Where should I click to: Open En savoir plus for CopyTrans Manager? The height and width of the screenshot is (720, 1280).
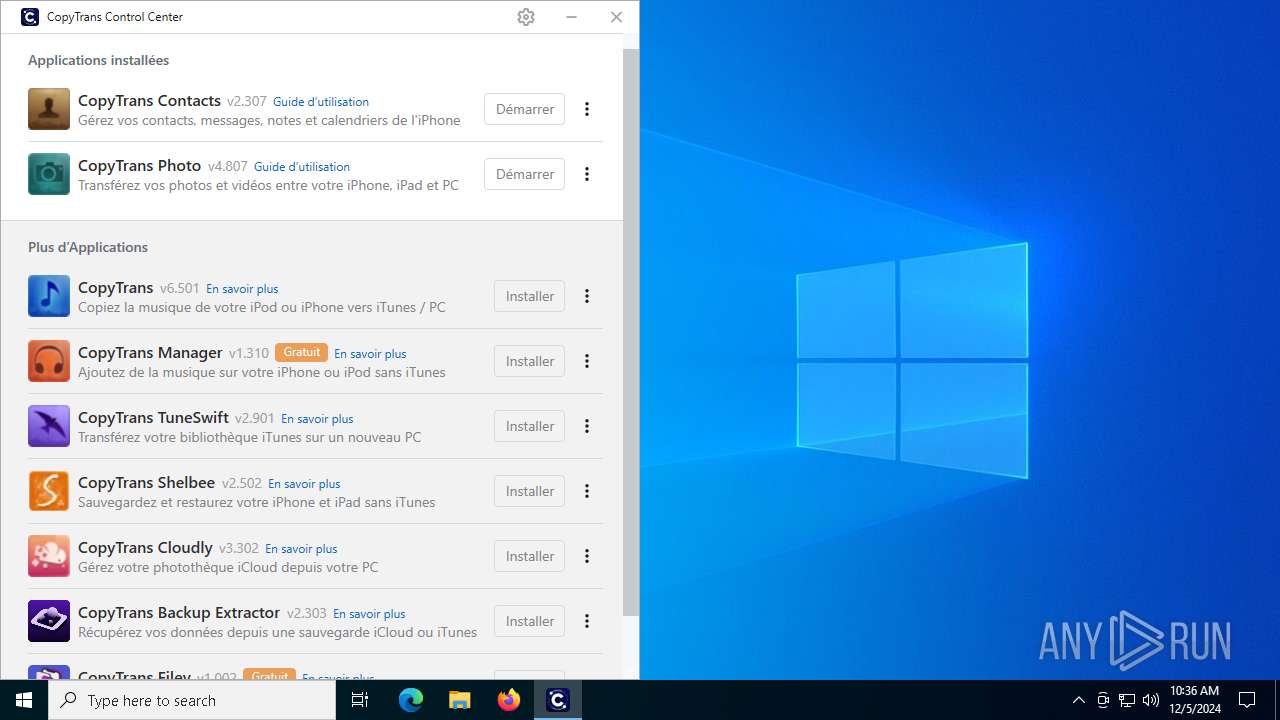click(x=370, y=354)
